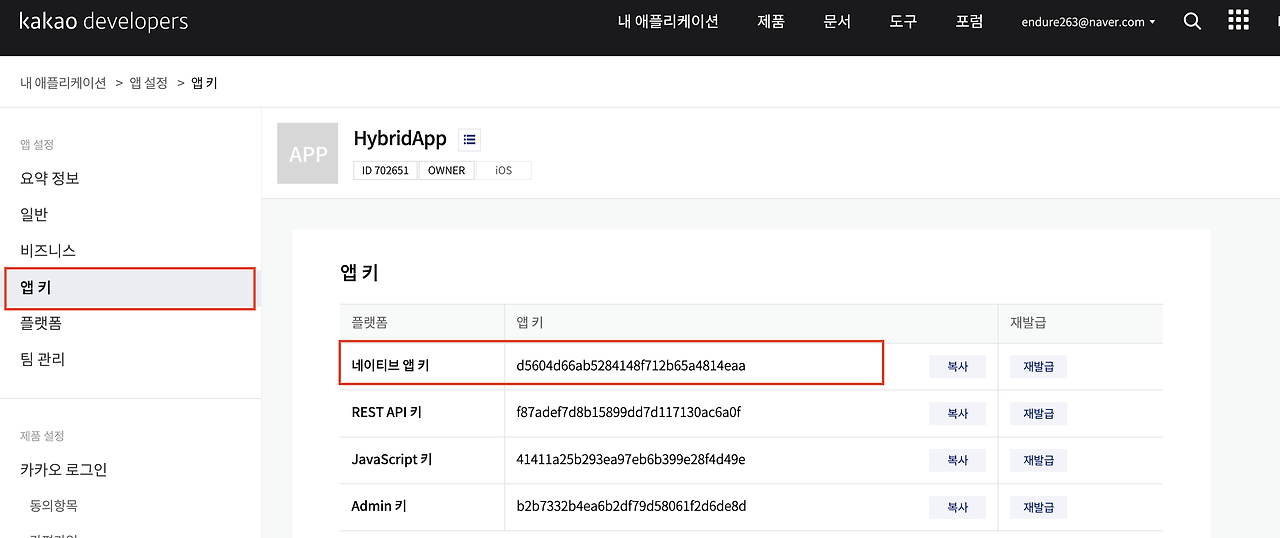
Task: Open the 도구 menu in header
Action: (903, 21)
